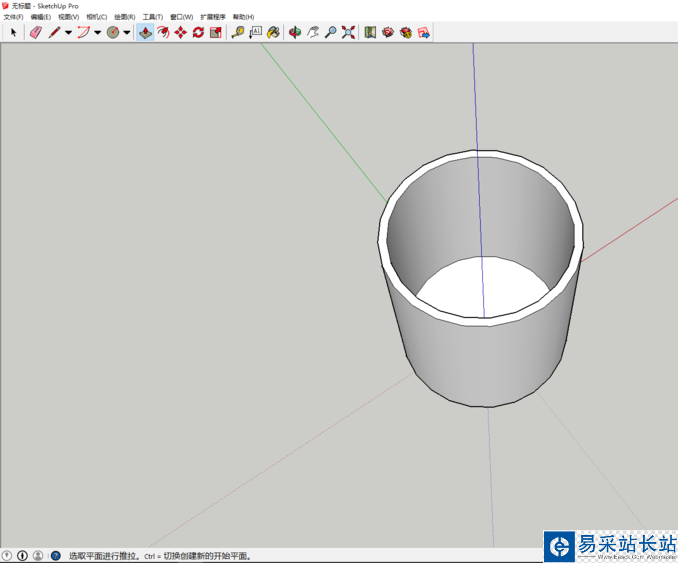
Task: Expand the Line tool dropdown arrow
Action: (68, 32)
